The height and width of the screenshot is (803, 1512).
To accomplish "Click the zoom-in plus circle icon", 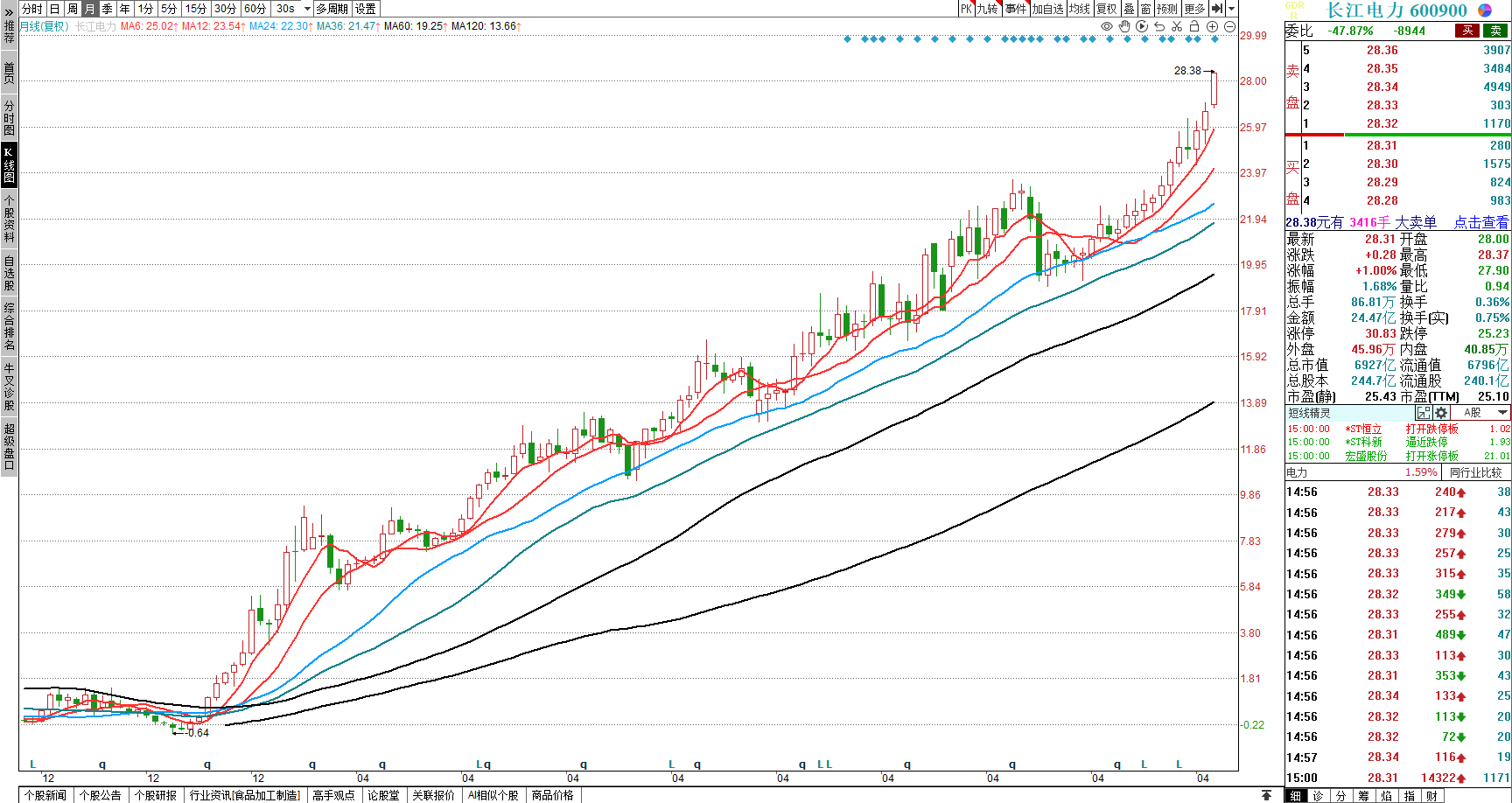I will pyautogui.click(x=1212, y=26).
